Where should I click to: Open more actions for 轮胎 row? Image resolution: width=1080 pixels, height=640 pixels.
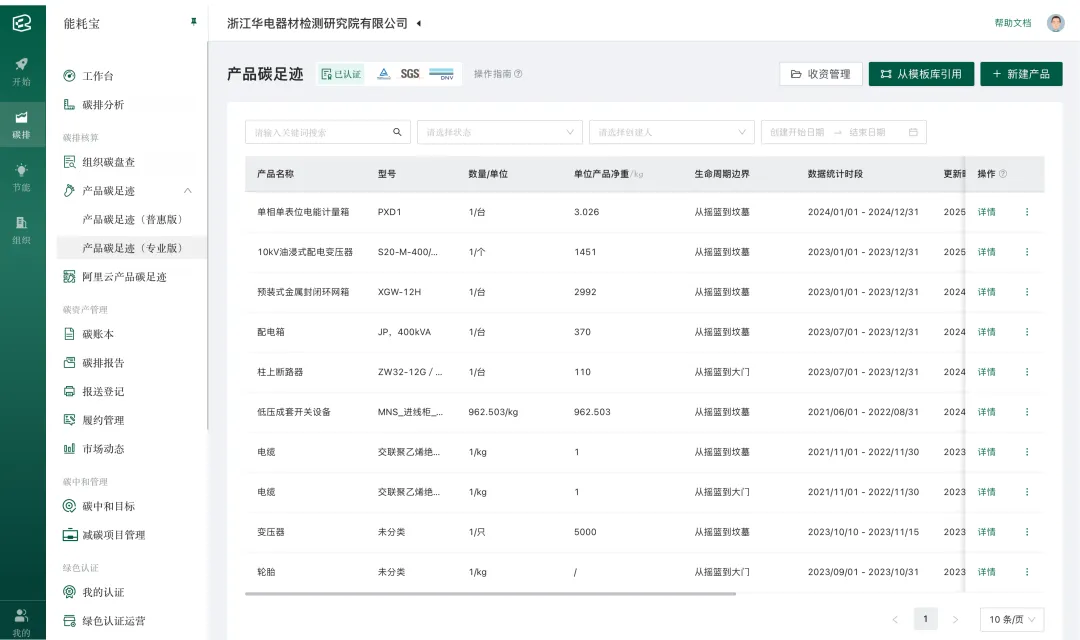1026,572
